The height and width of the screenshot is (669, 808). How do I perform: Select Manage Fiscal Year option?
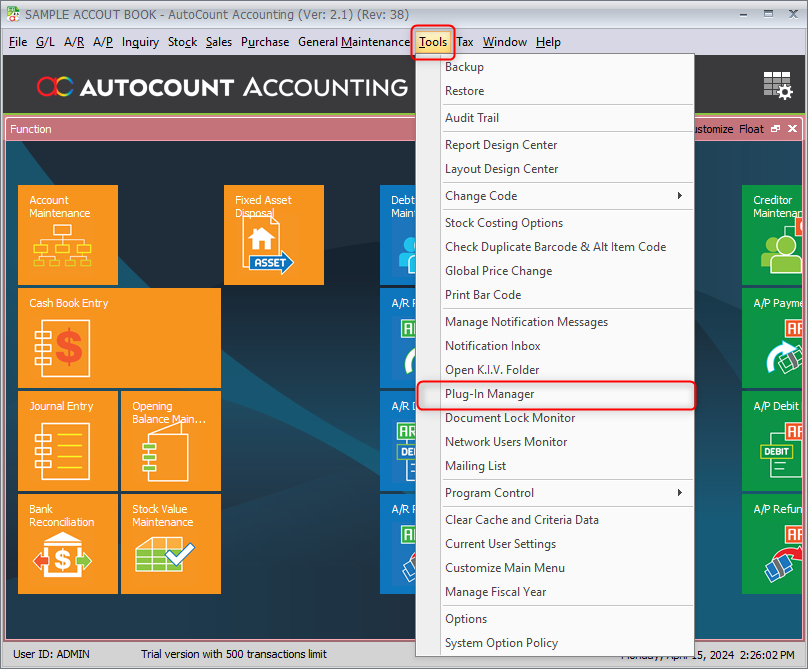(x=496, y=592)
